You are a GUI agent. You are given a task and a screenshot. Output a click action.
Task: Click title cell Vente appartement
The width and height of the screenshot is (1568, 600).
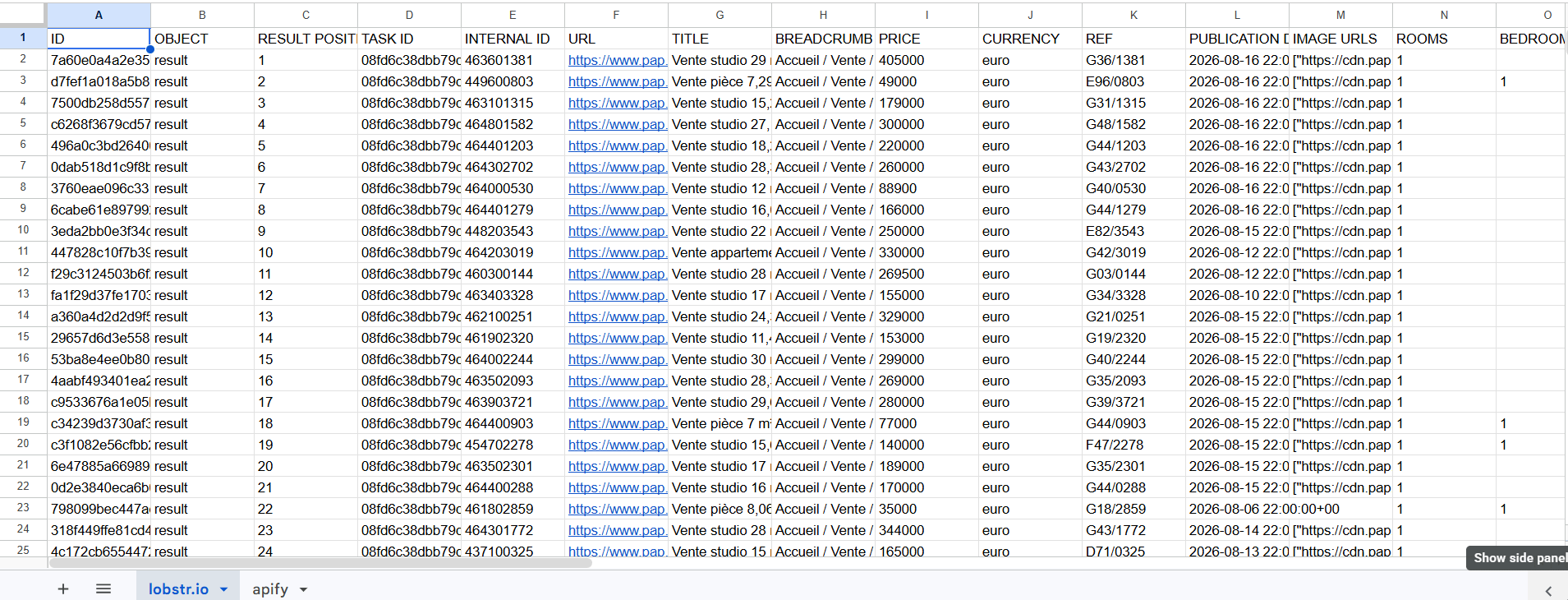(x=720, y=252)
